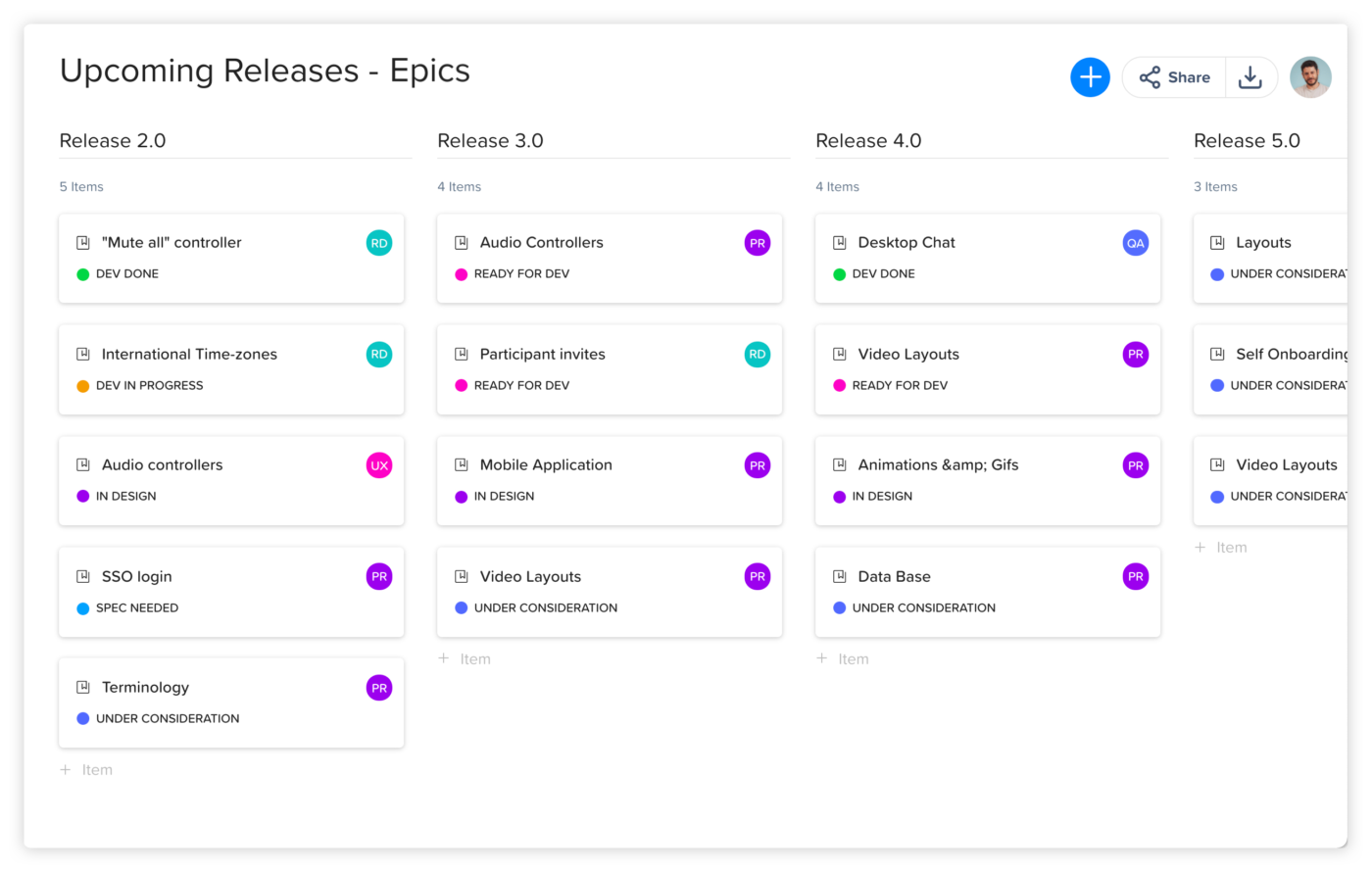Open the International Time-zones card
The height and width of the screenshot is (872, 1372).
189,355
